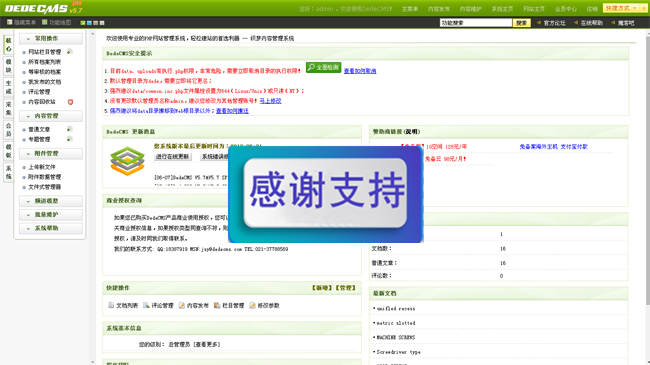Click the red shield icon beside 内容回收站
The image size is (650, 365).
click(70, 102)
